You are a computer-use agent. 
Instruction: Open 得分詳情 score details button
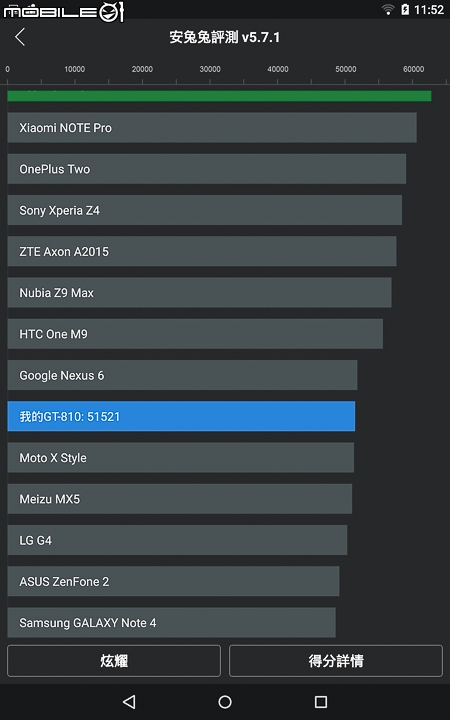coord(336,661)
